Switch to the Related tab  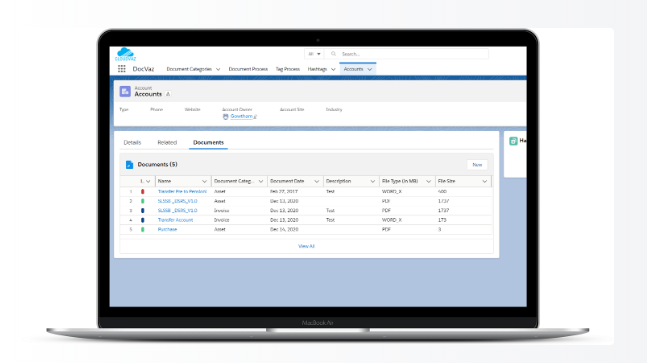pos(167,142)
